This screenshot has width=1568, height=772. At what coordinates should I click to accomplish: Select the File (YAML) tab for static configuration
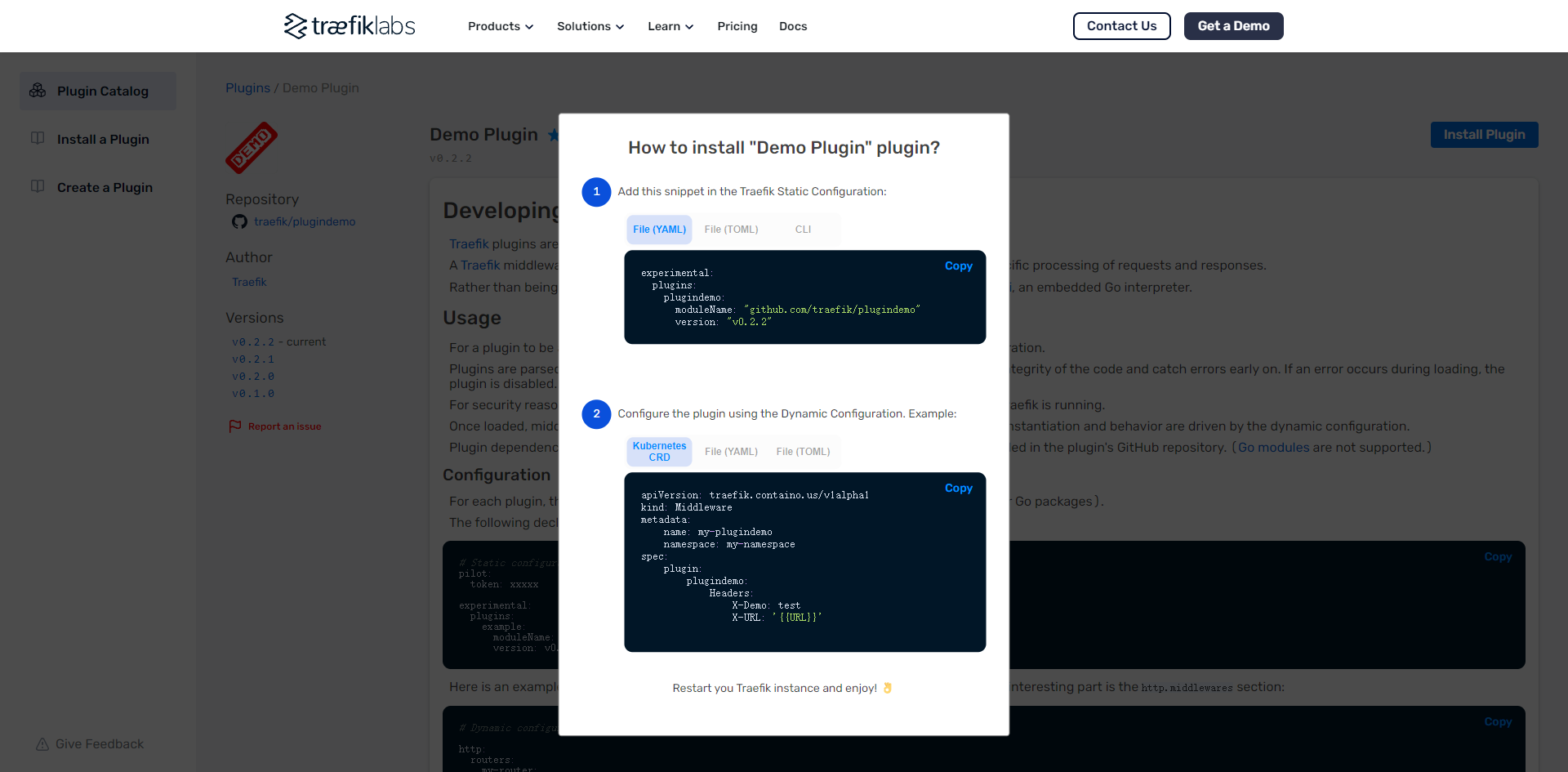coord(659,230)
